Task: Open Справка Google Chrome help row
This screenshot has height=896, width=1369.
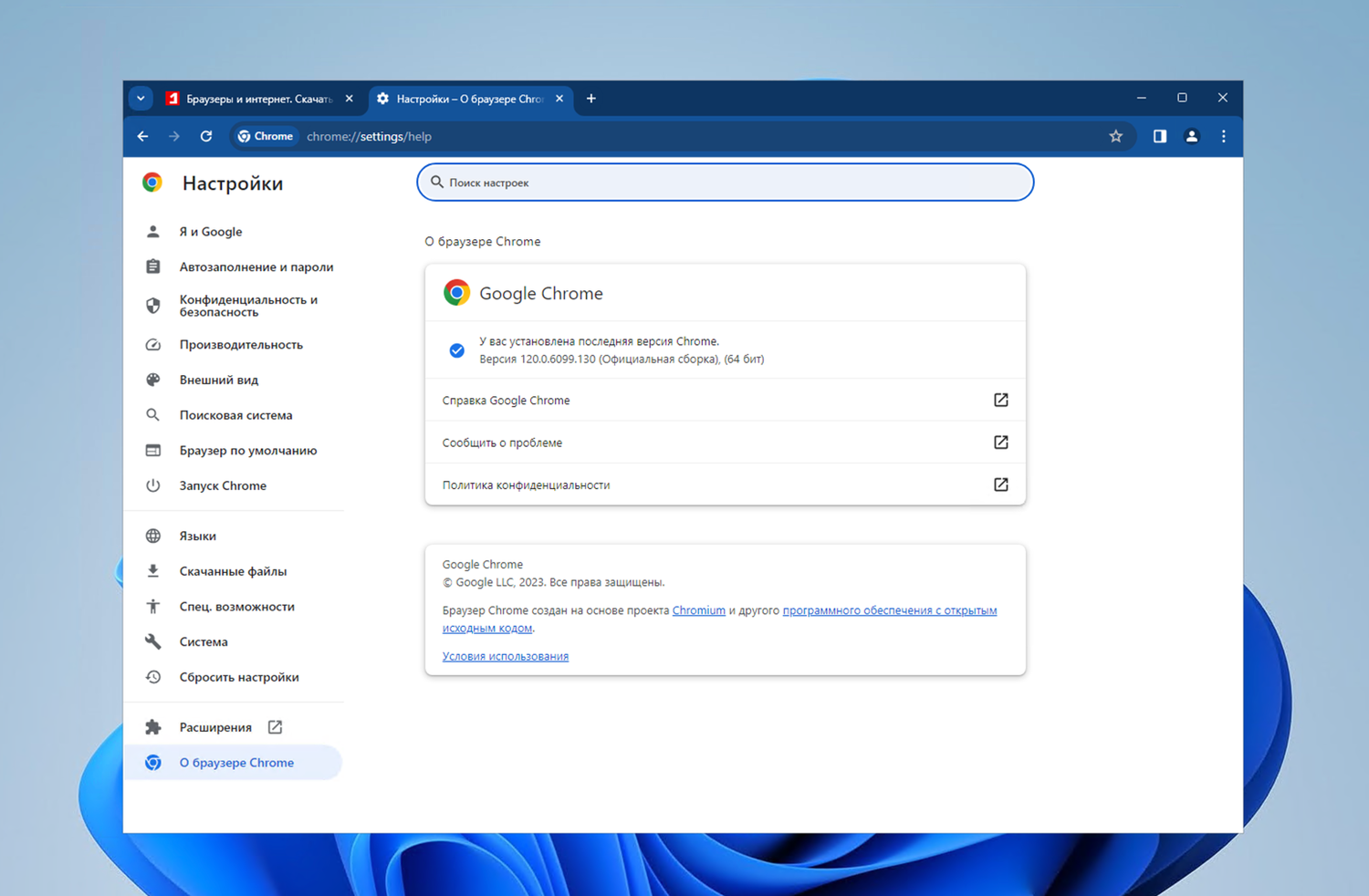Action: click(x=726, y=401)
